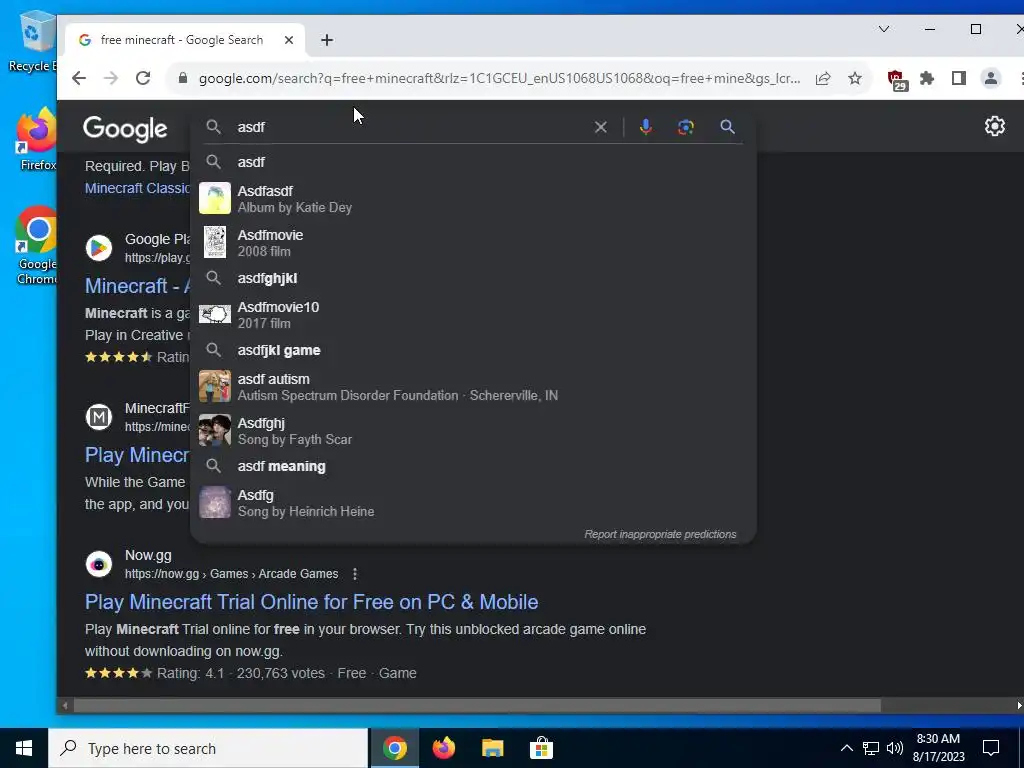
Task: Open the Windows Start menu
Action: pos(24,748)
